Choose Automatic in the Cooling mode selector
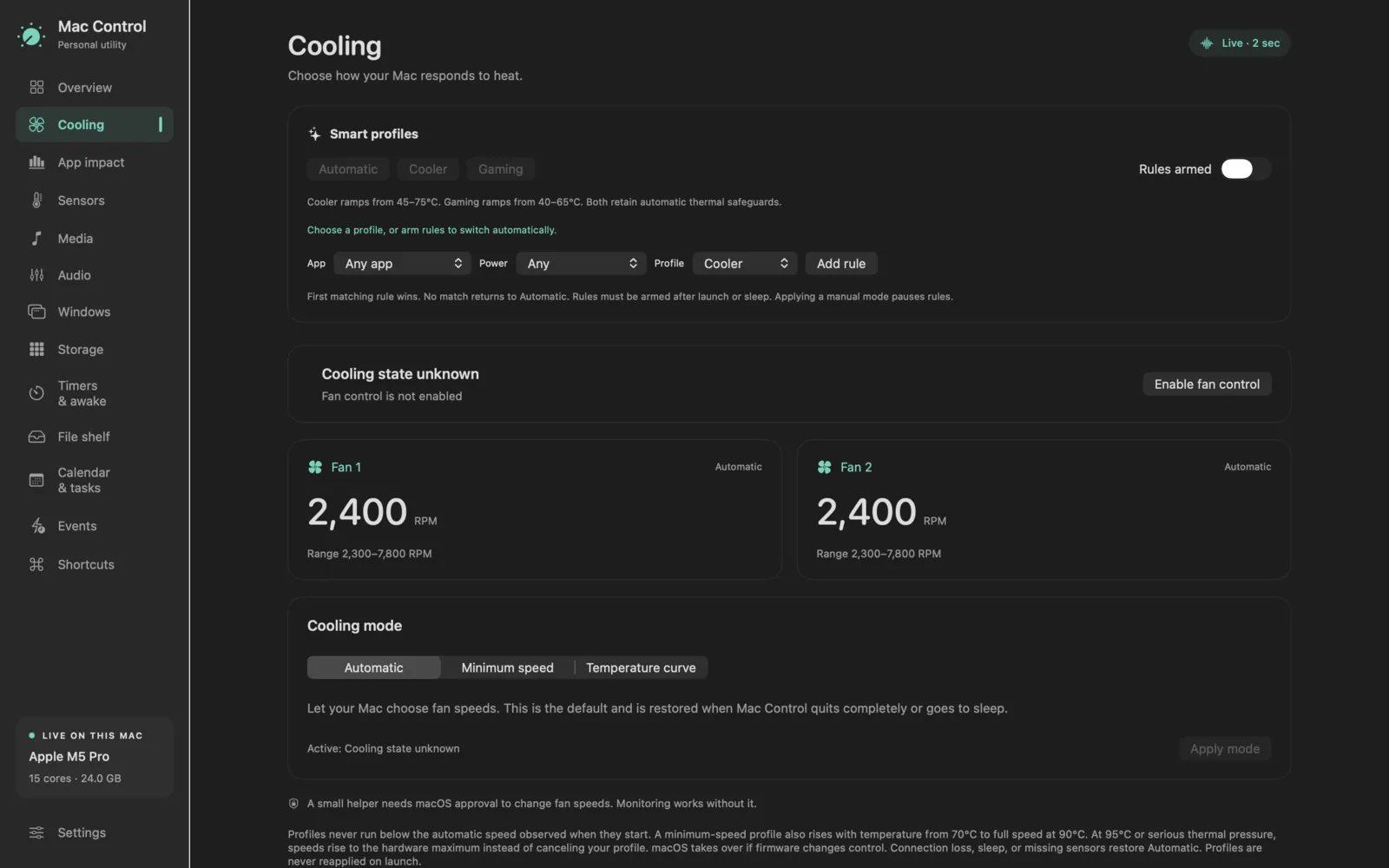This screenshot has height=868, width=1389. (x=373, y=667)
